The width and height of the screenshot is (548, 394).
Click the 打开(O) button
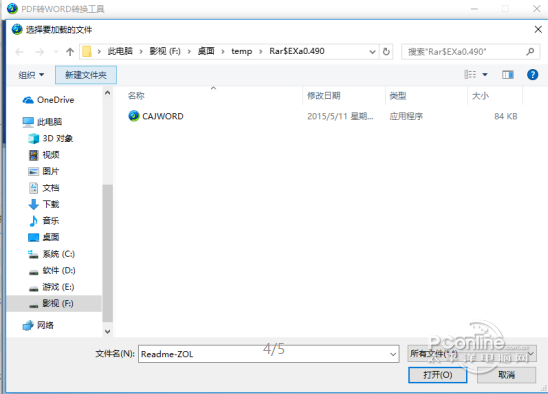(x=438, y=375)
